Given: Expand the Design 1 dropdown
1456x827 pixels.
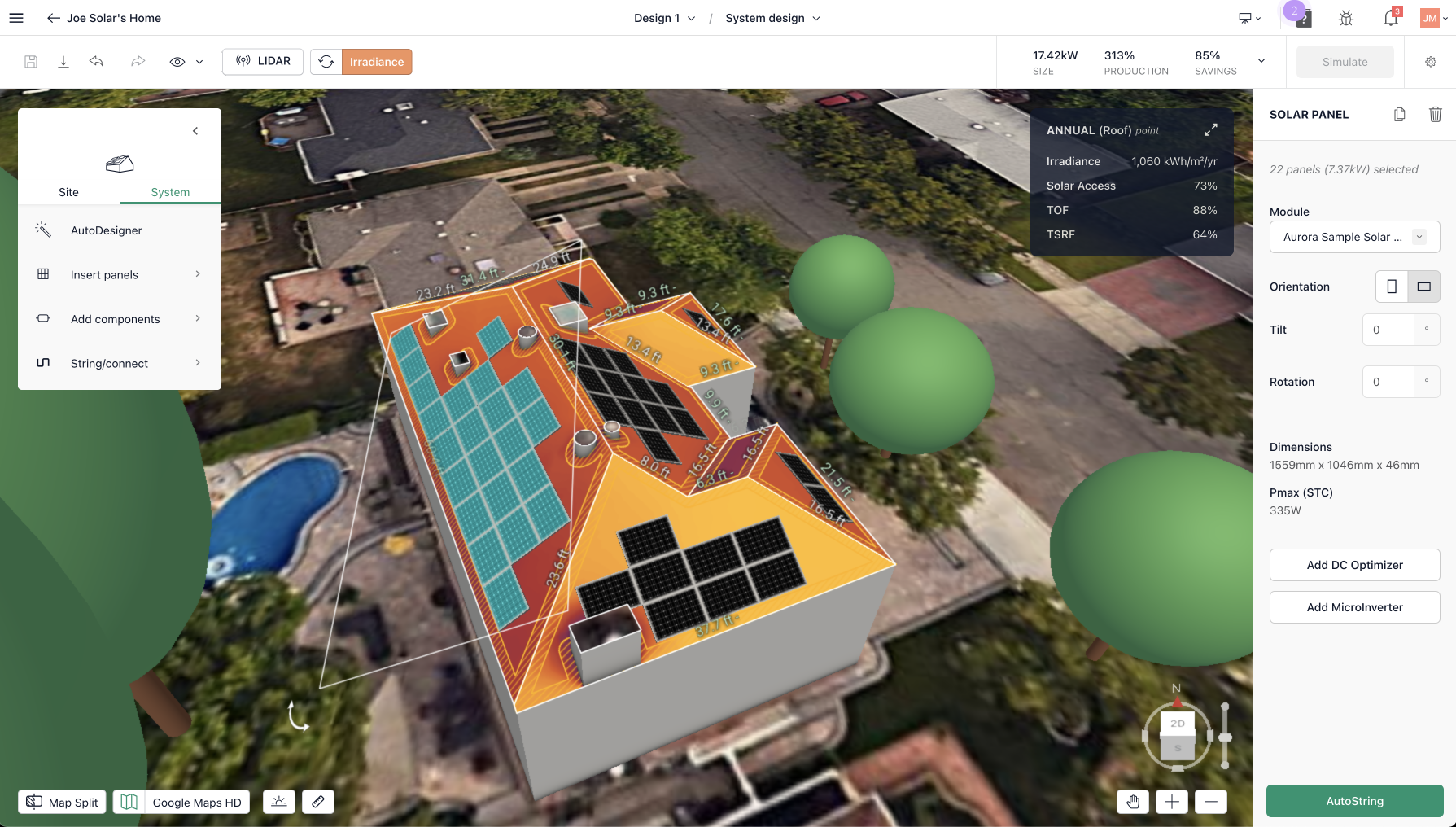Looking at the screenshot, I should tap(664, 18).
